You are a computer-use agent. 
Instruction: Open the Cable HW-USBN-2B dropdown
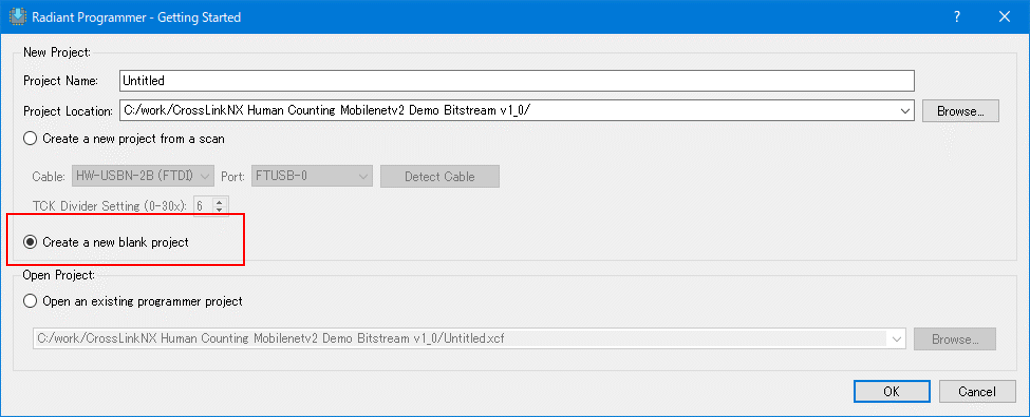click(x=144, y=176)
